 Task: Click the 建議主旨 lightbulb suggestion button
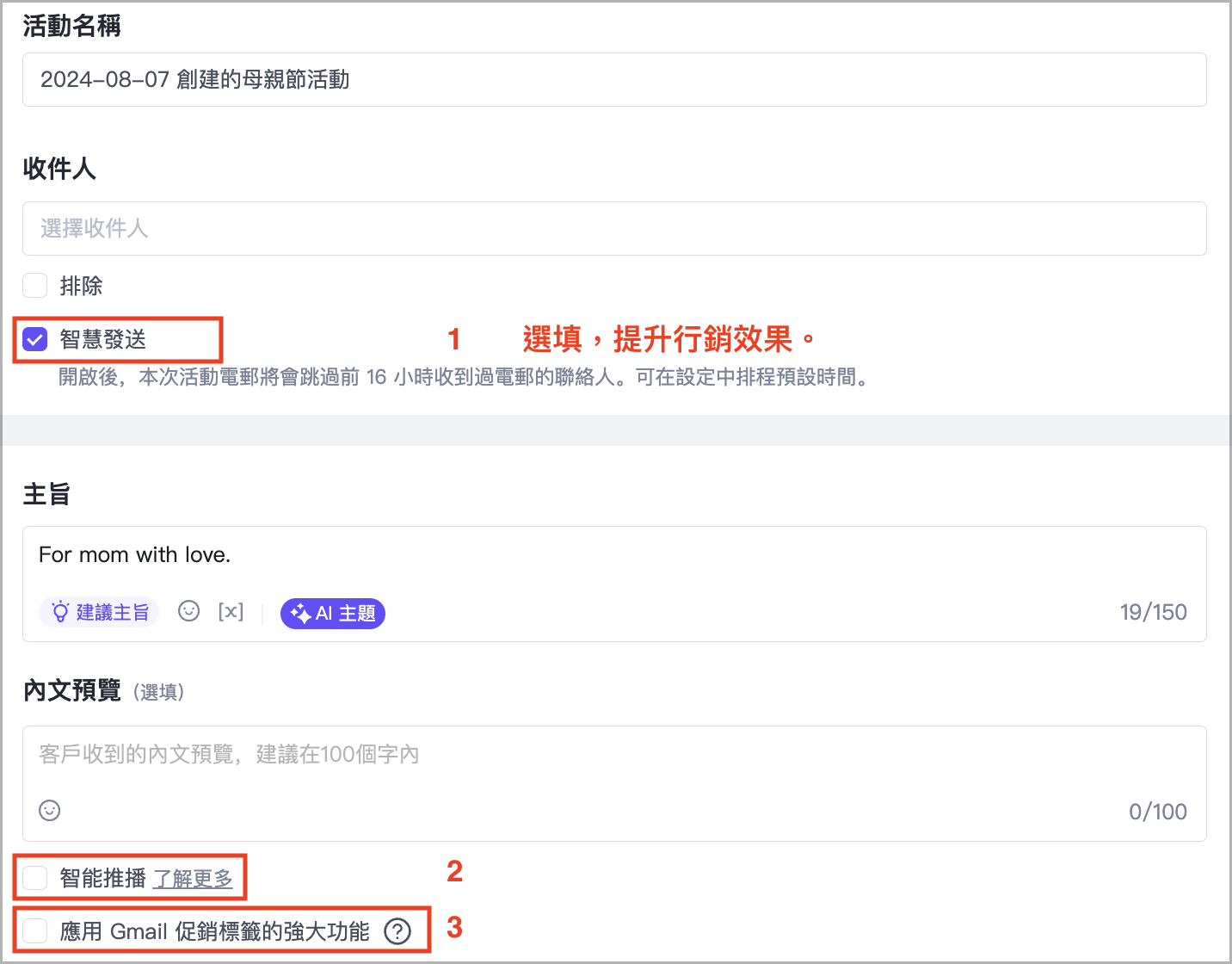click(x=100, y=613)
